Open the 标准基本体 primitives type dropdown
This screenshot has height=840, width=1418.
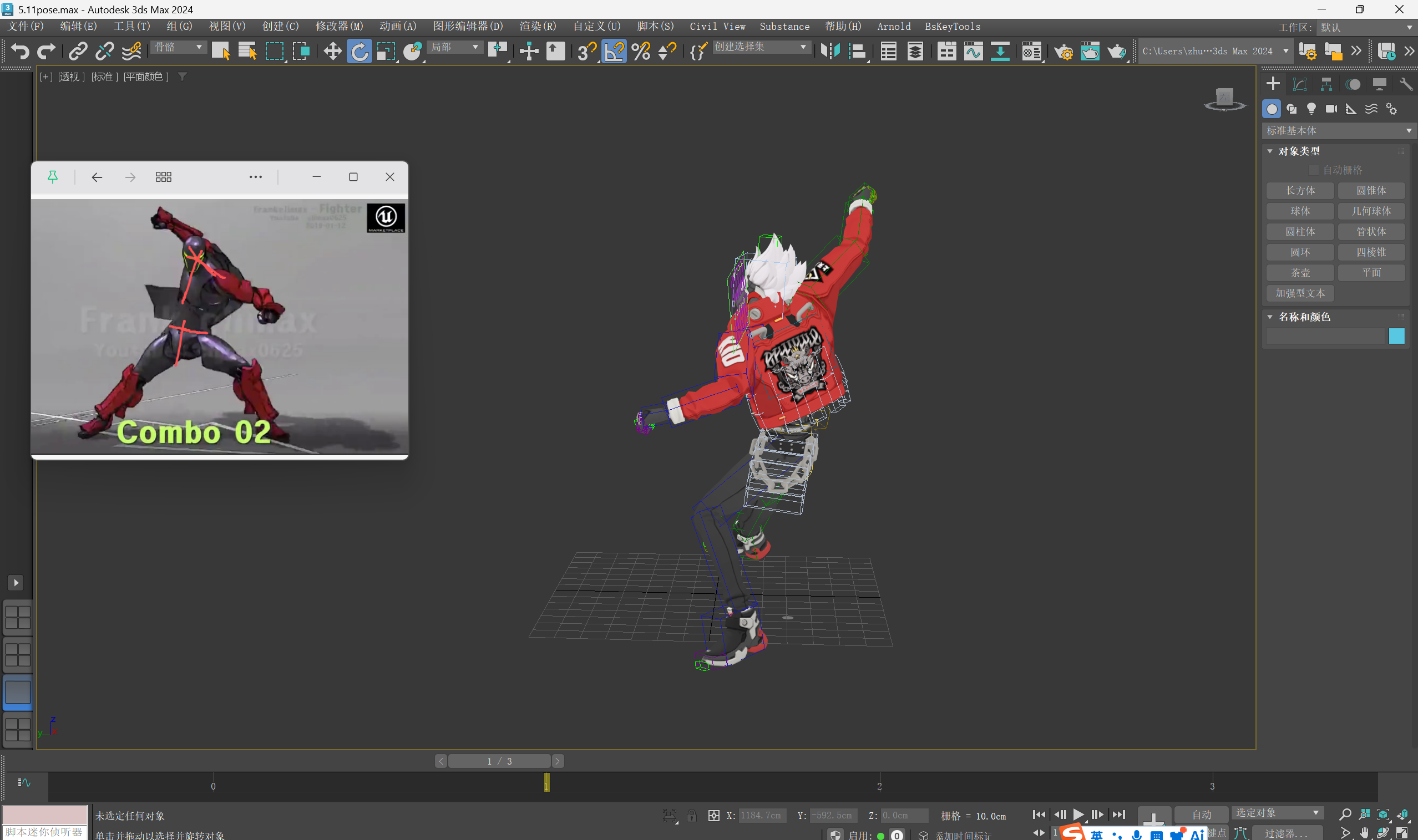1339,131
